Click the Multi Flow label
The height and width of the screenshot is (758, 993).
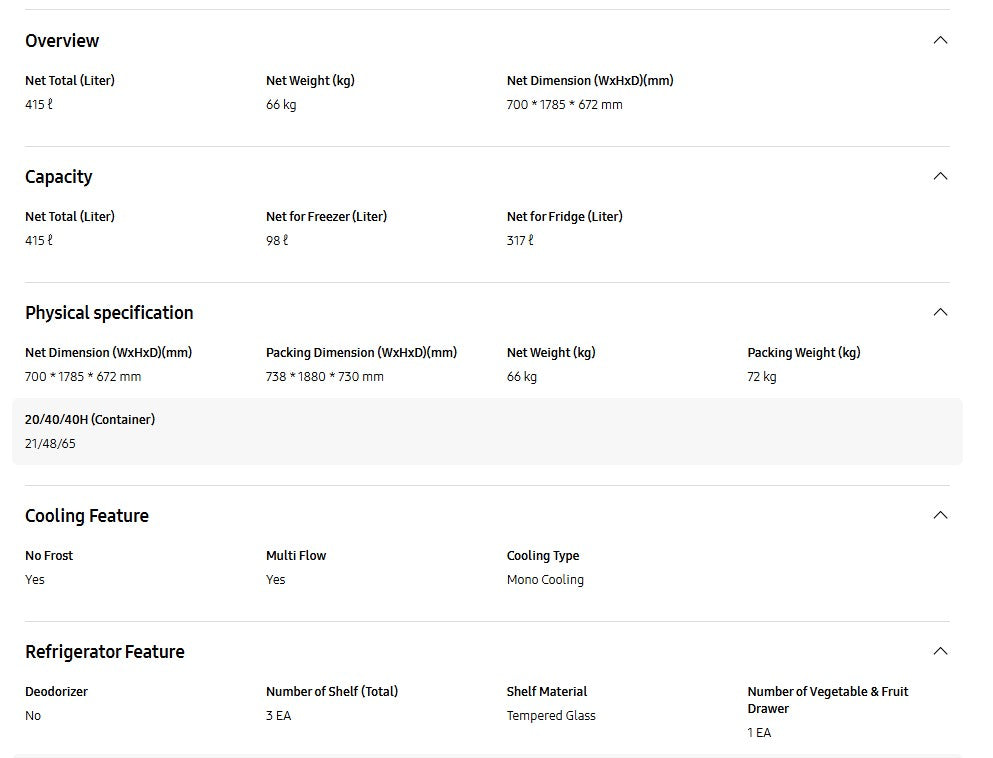(x=296, y=556)
